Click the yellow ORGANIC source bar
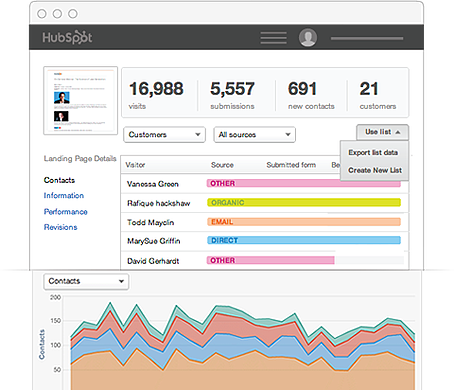Screen dimensions: 454x390 pyautogui.click(x=304, y=202)
